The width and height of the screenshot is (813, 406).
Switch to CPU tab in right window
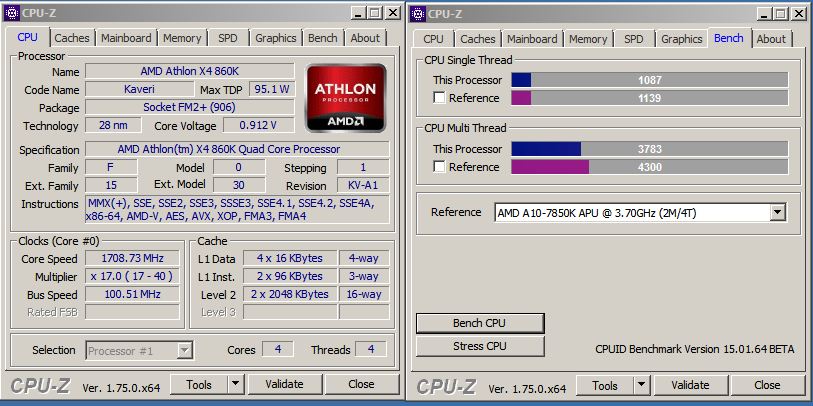[x=433, y=39]
